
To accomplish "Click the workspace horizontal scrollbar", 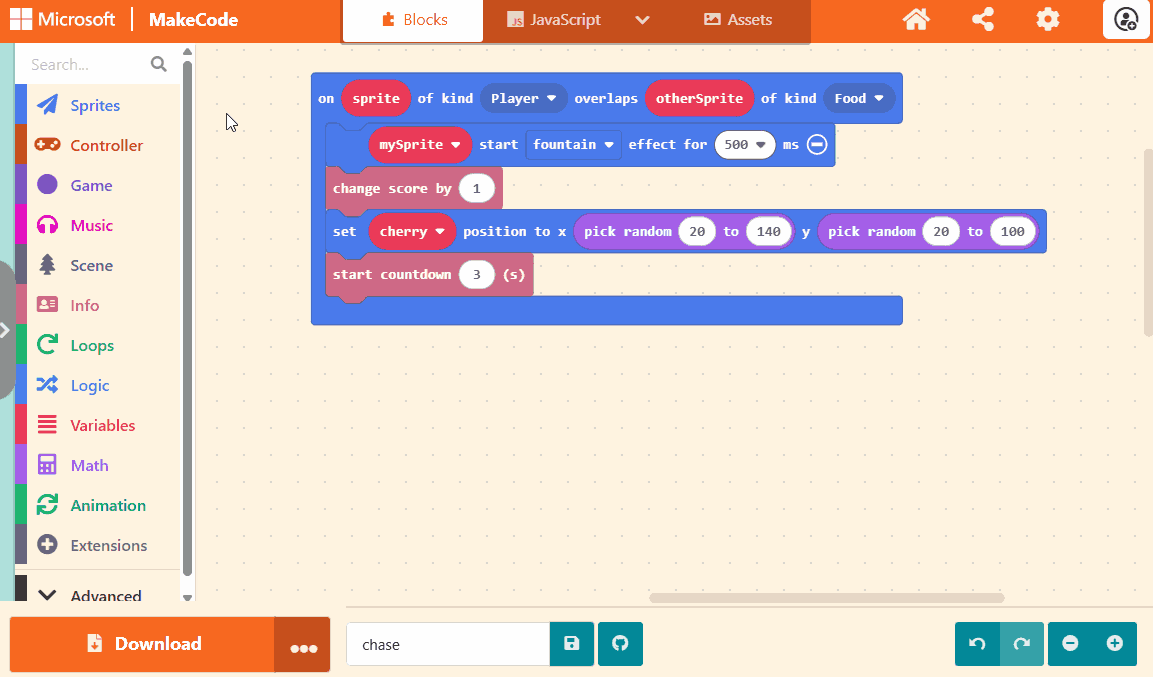I will pyautogui.click(x=827, y=598).
